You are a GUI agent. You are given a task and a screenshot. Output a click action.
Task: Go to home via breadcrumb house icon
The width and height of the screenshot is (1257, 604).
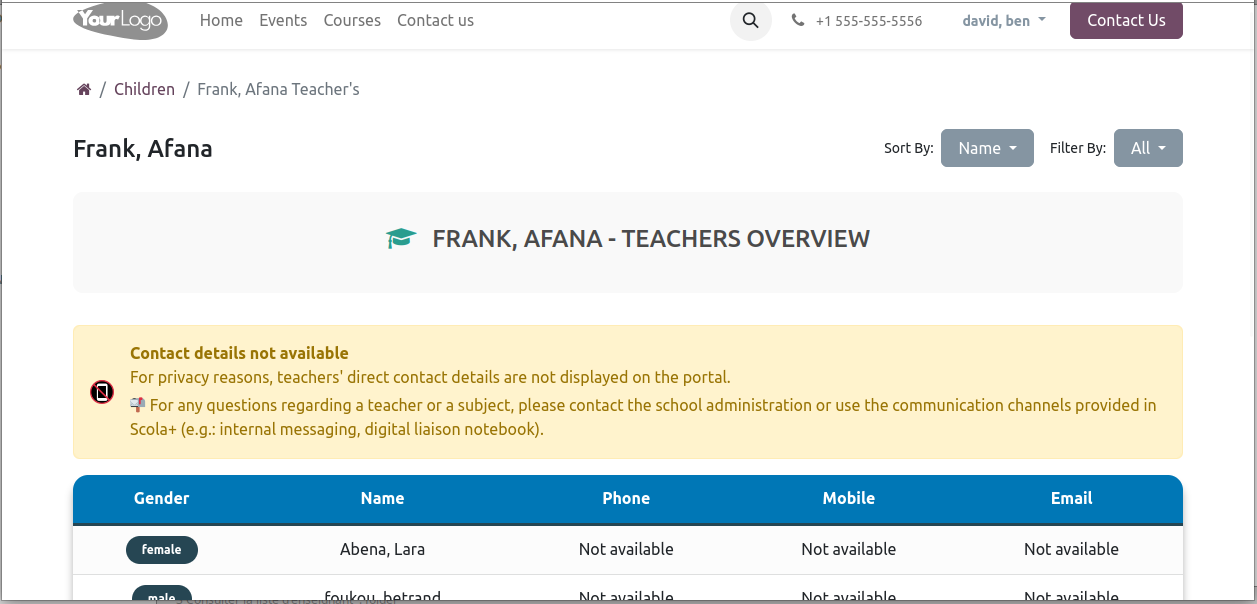tap(84, 90)
